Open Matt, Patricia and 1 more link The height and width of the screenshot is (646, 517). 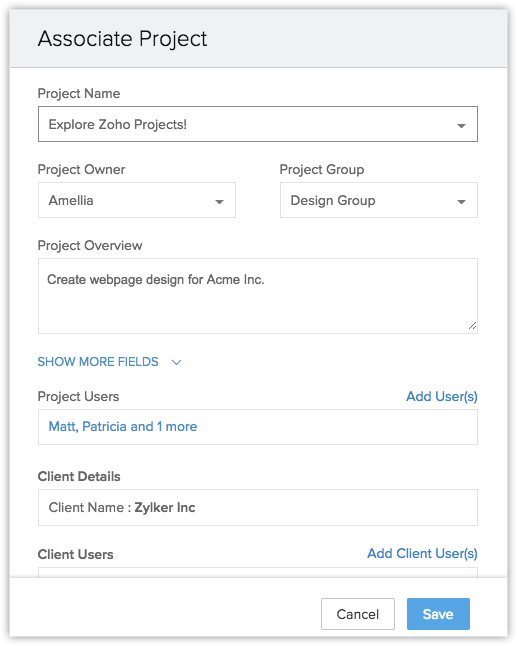[x=123, y=426]
